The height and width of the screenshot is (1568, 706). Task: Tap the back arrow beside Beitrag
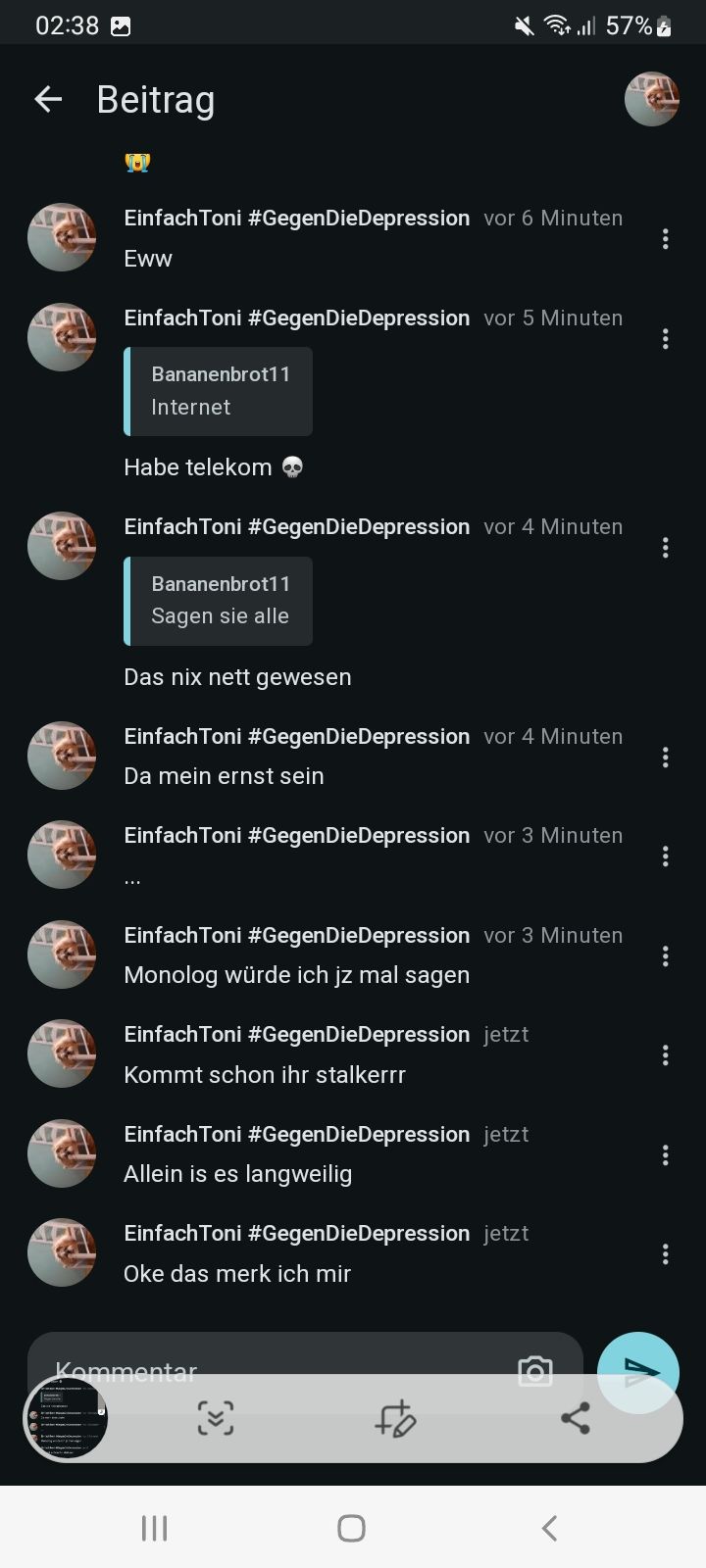click(48, 99)
